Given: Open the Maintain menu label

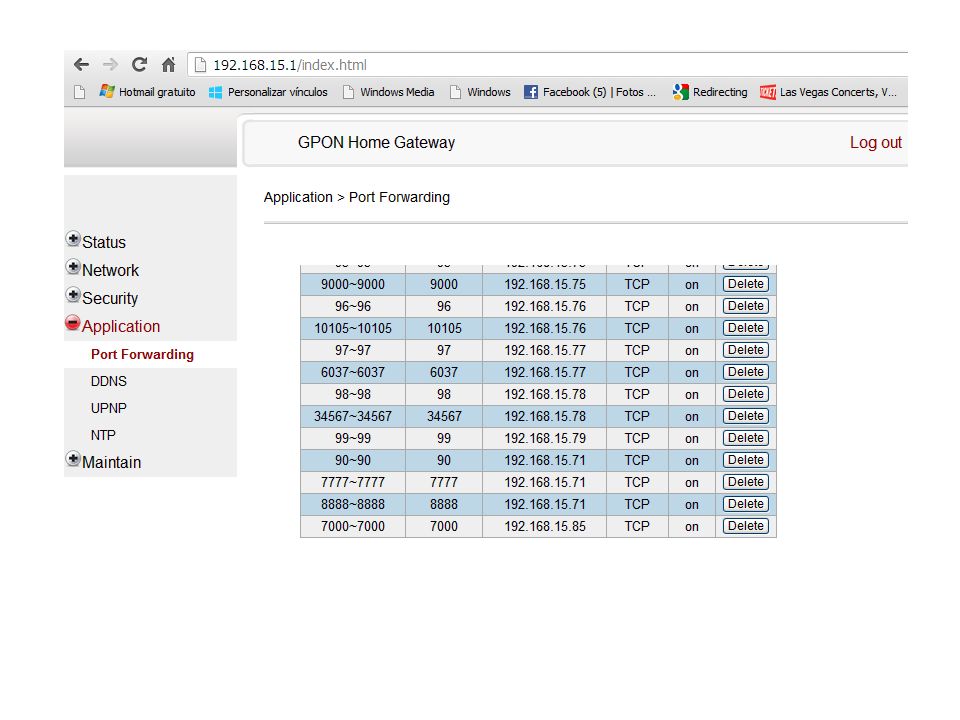Looking at the screenshot, I should point(111,463).
